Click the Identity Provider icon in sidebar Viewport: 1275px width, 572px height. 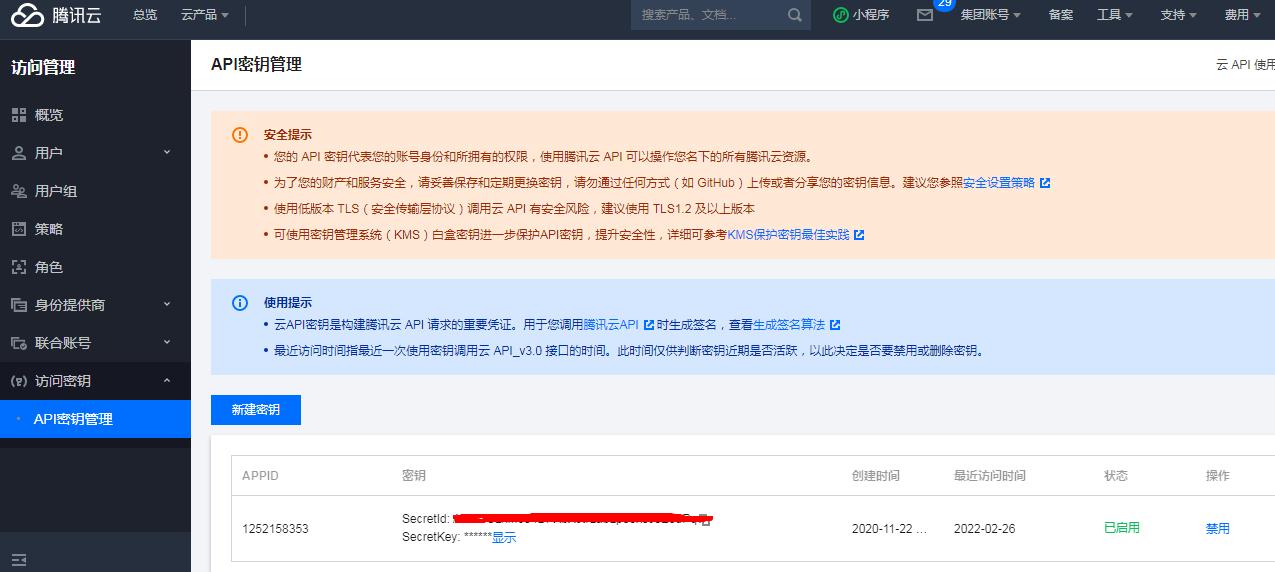19,305
